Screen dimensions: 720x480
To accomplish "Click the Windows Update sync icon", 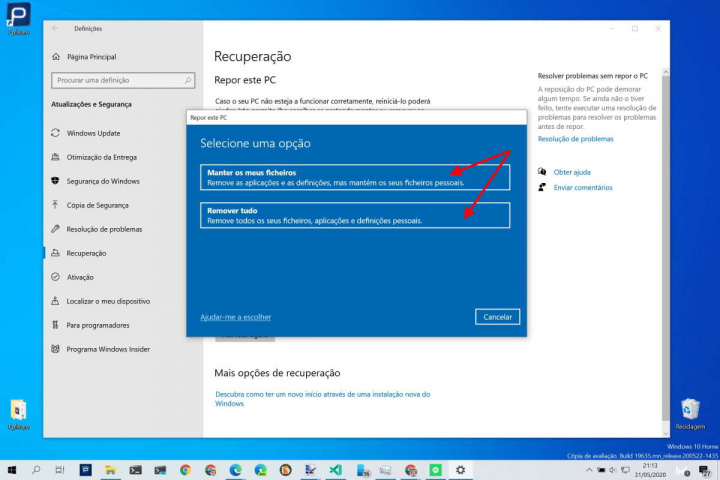I will [x=56, y=133].
